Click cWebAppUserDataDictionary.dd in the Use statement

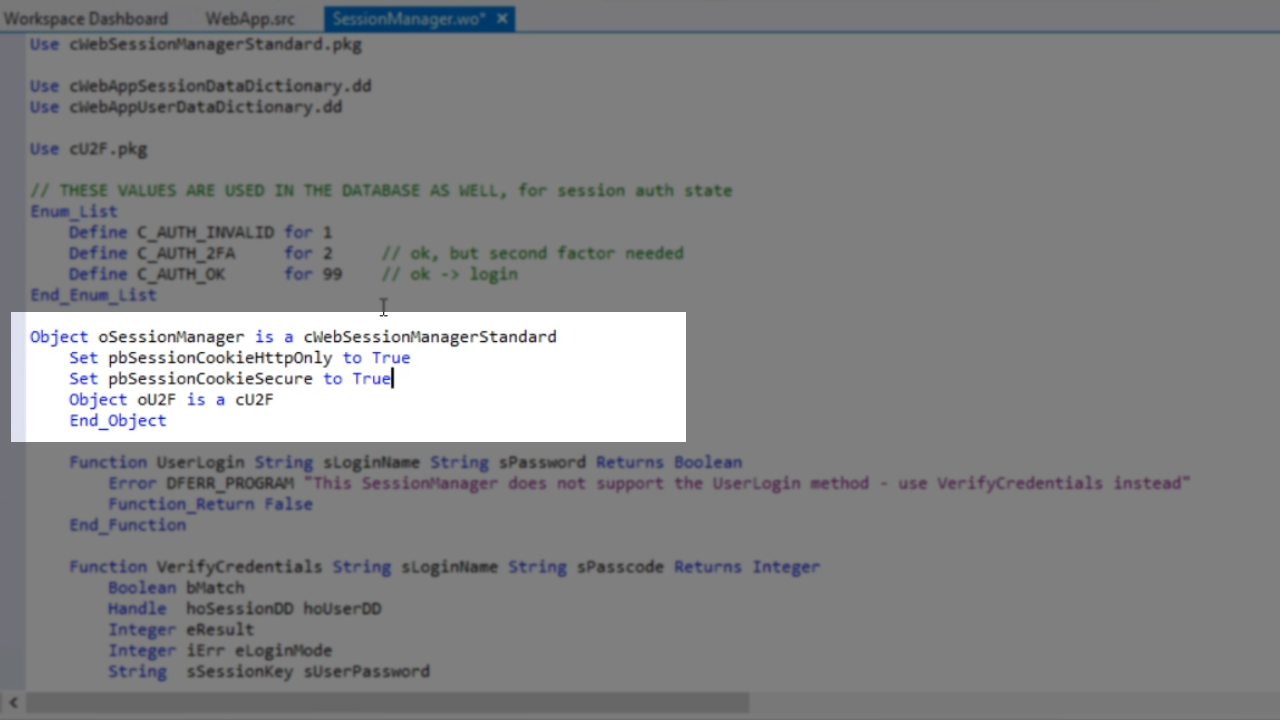click(x=205, y=107)
